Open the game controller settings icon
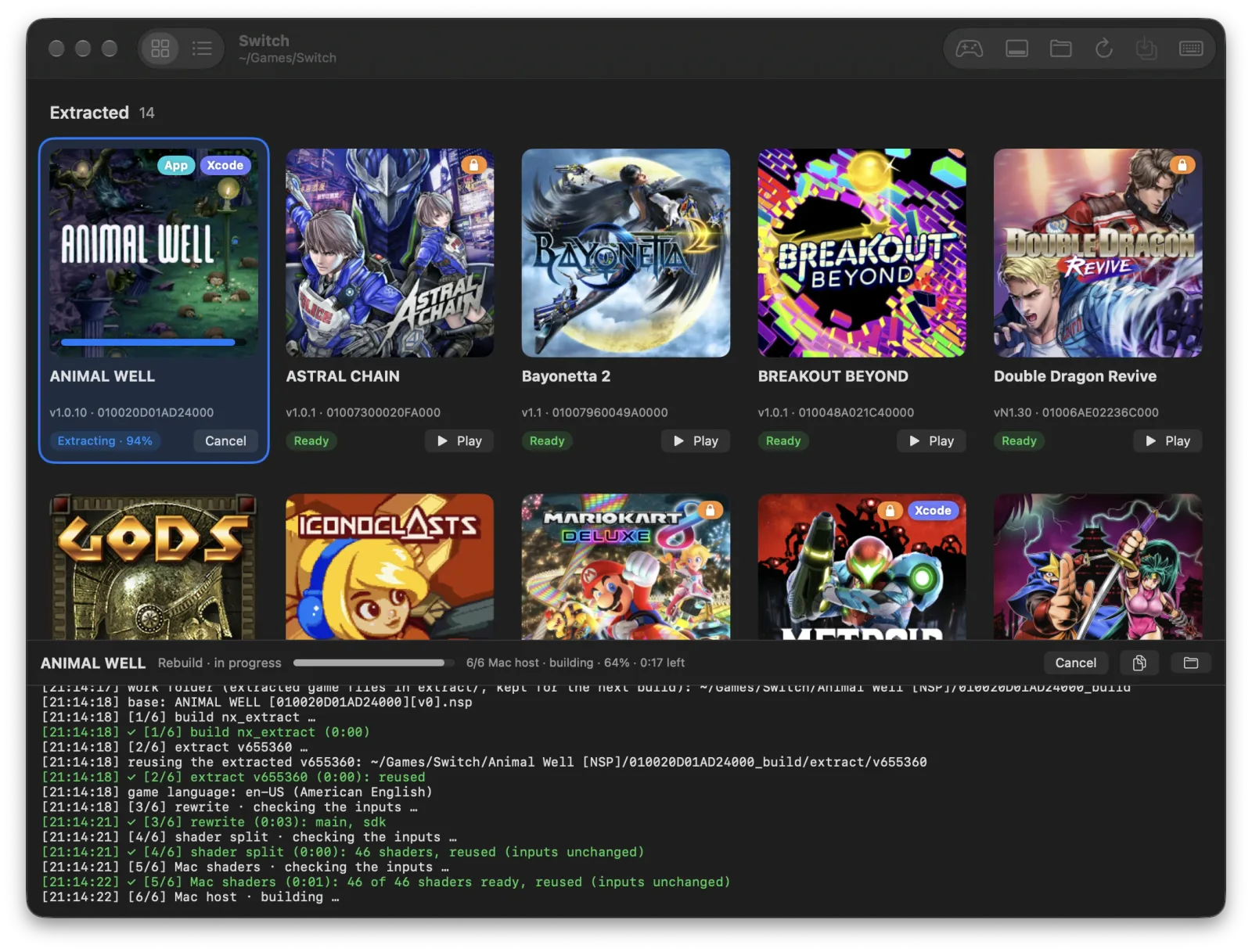Screen dimensions: 1252x952 coord(969,49)
